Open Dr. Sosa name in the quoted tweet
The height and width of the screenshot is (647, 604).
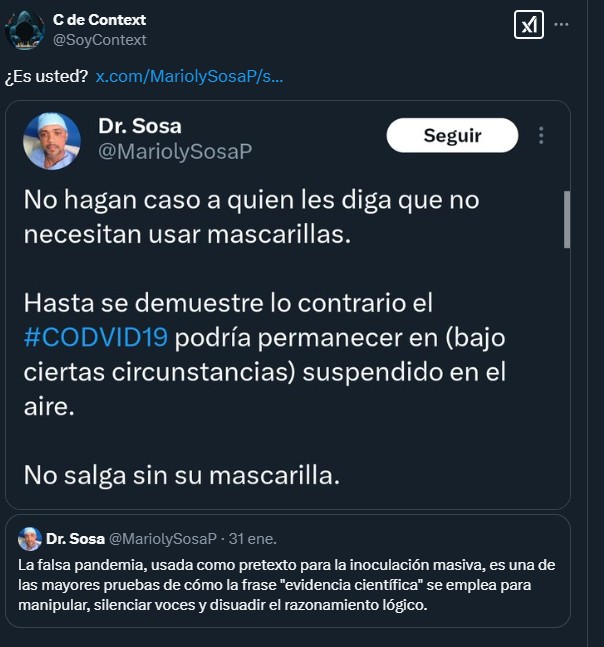[x=75, y=538]
